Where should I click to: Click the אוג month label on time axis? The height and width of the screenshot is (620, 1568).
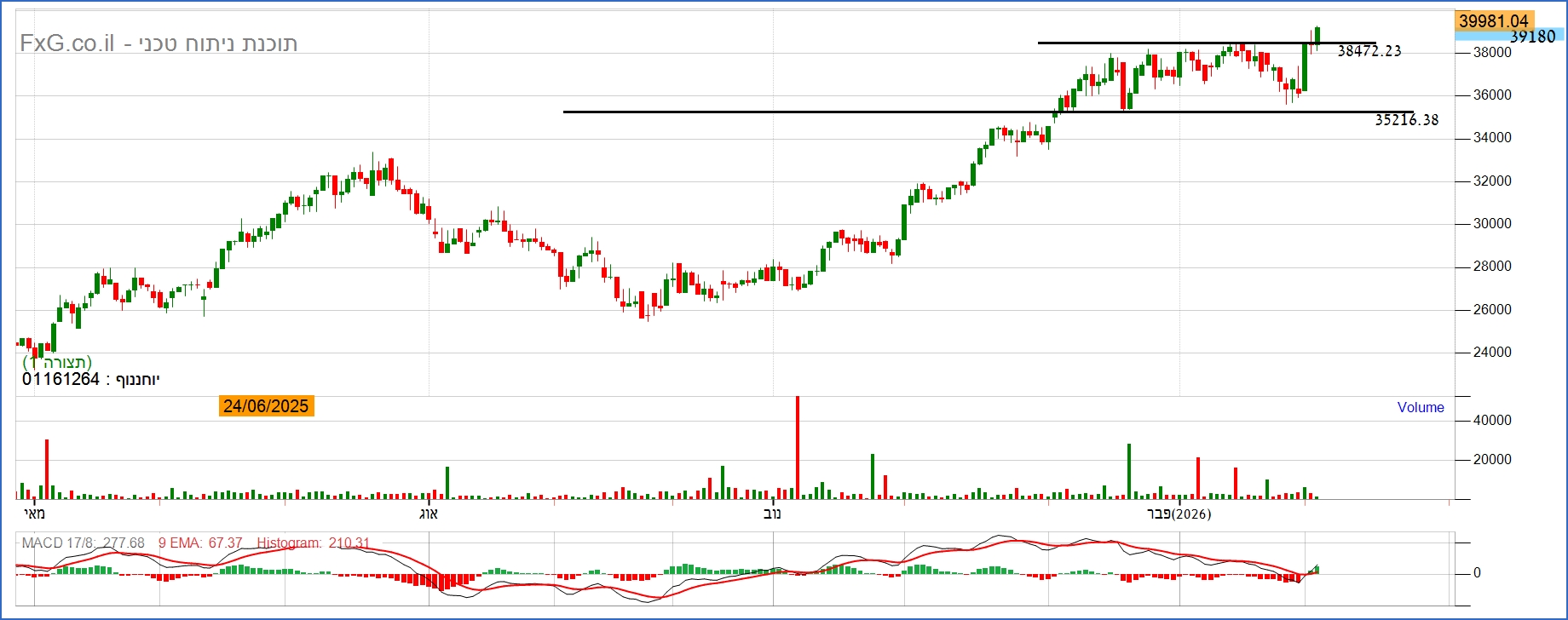pos(428,514)
